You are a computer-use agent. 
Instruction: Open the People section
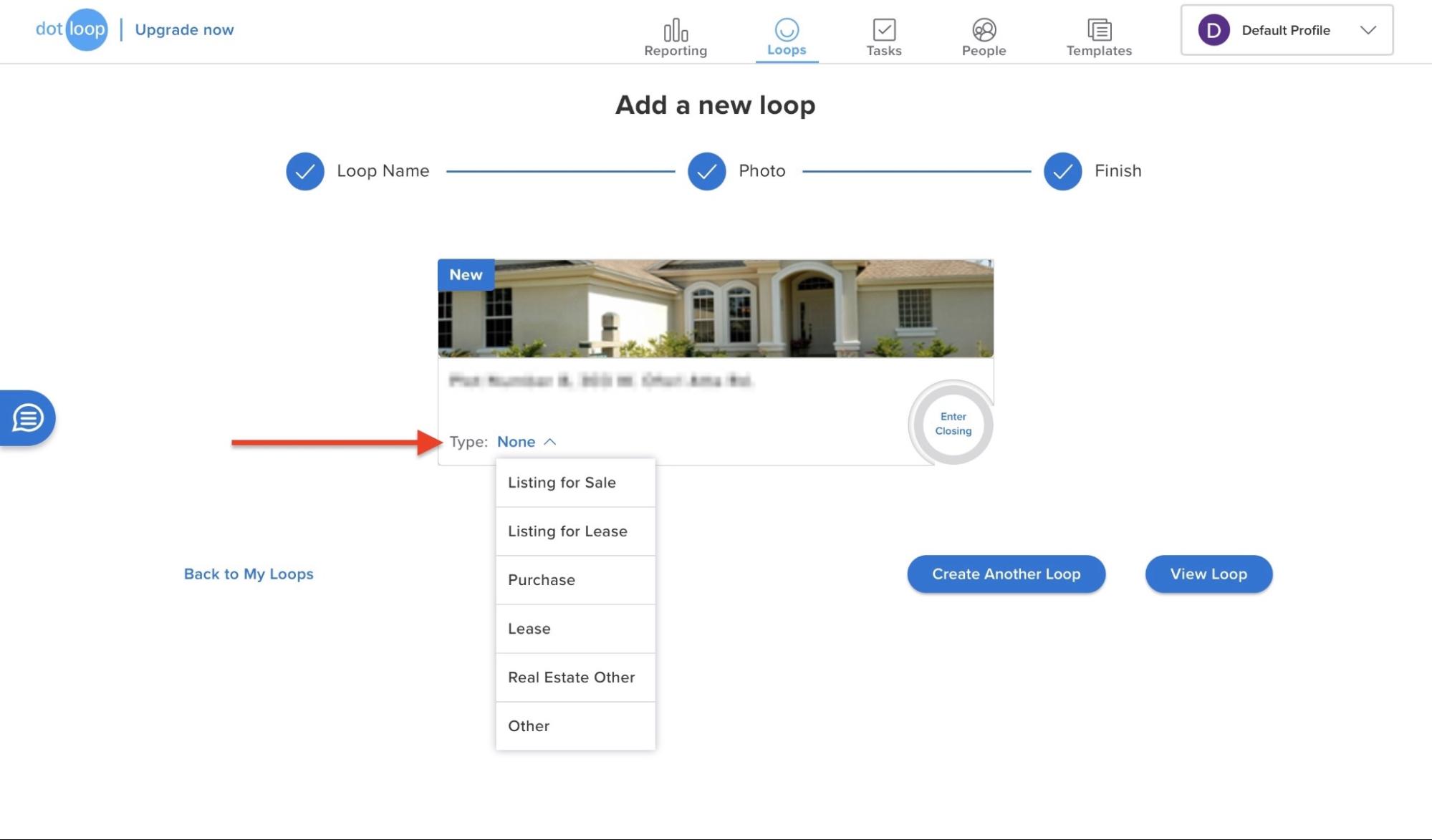983,36
